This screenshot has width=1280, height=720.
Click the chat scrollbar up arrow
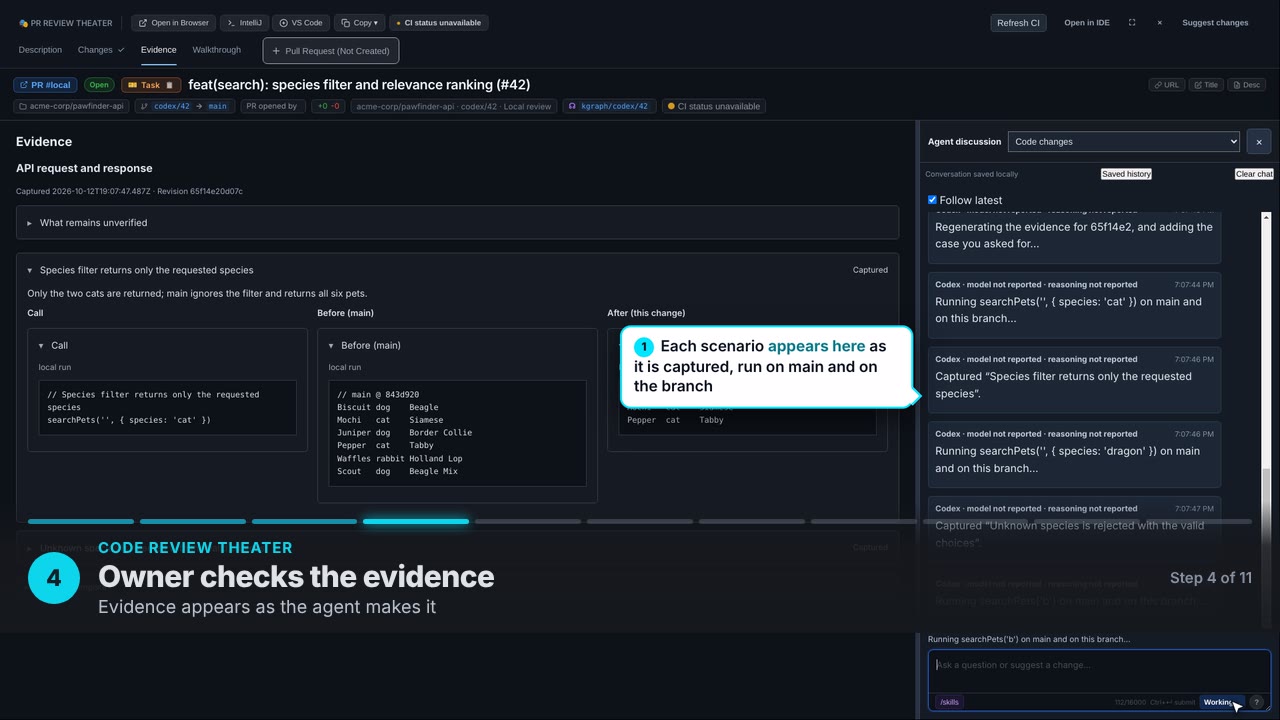1265,217
